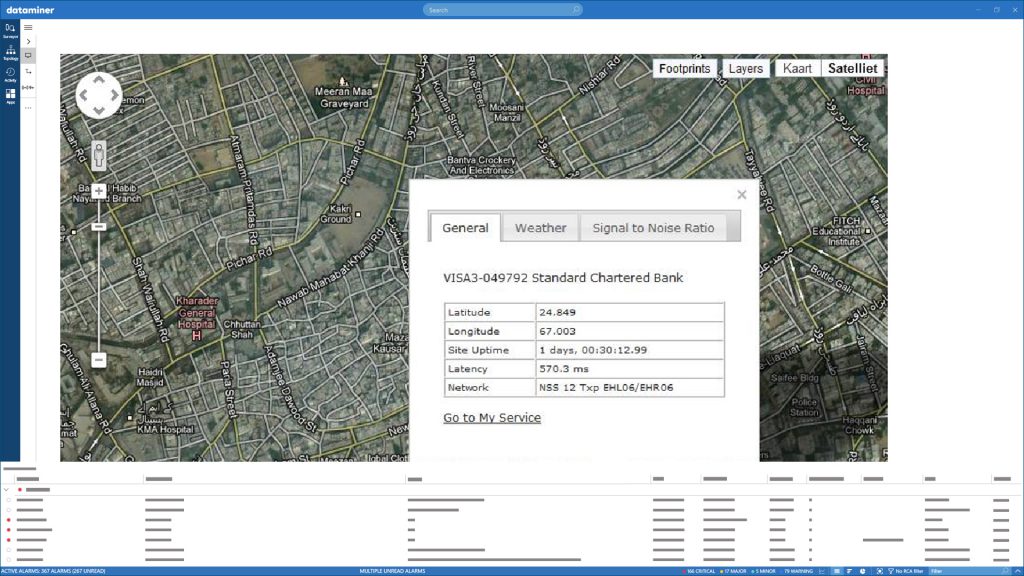Filter alarms by Warning severity in the status bar
Screen dimensions: 1024x576
pyautogui.click(x=797, y=571)
